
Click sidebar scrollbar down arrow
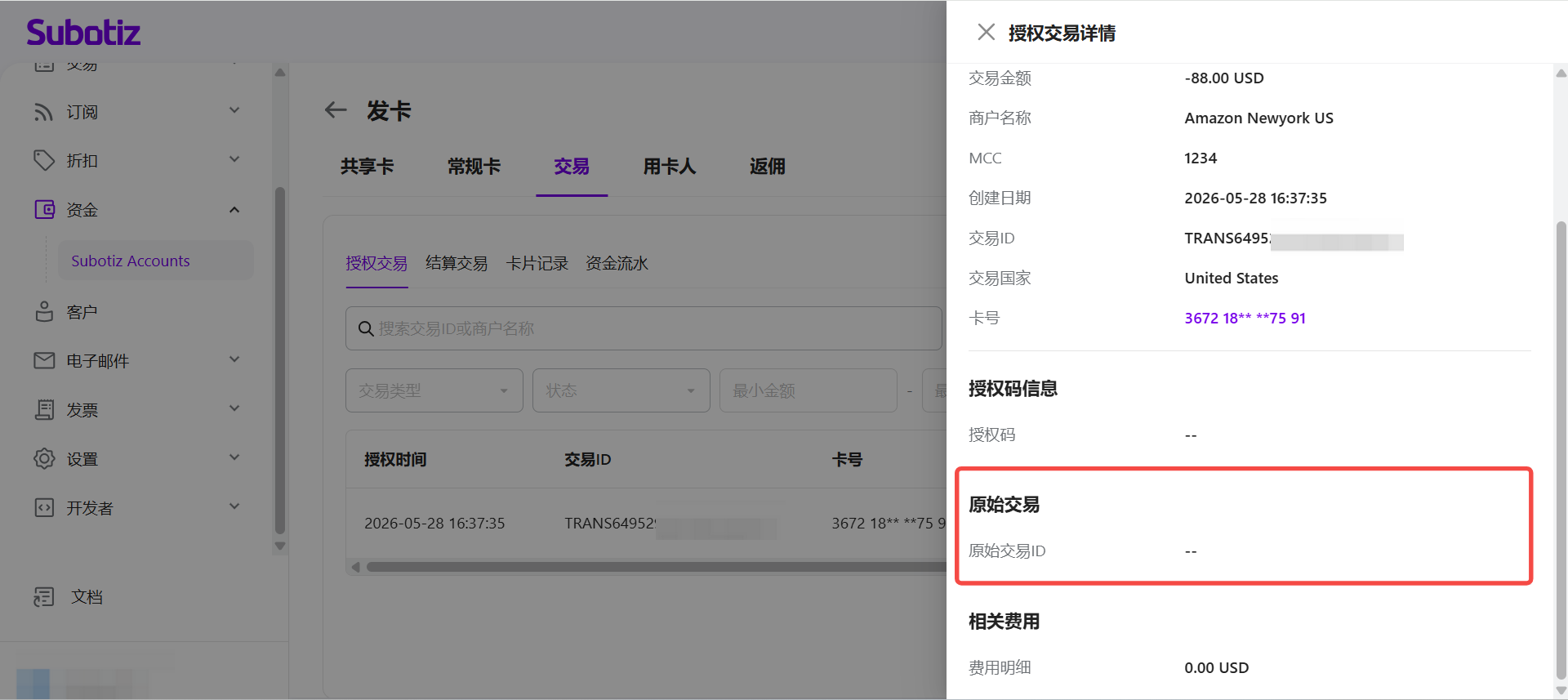point(280,546)
